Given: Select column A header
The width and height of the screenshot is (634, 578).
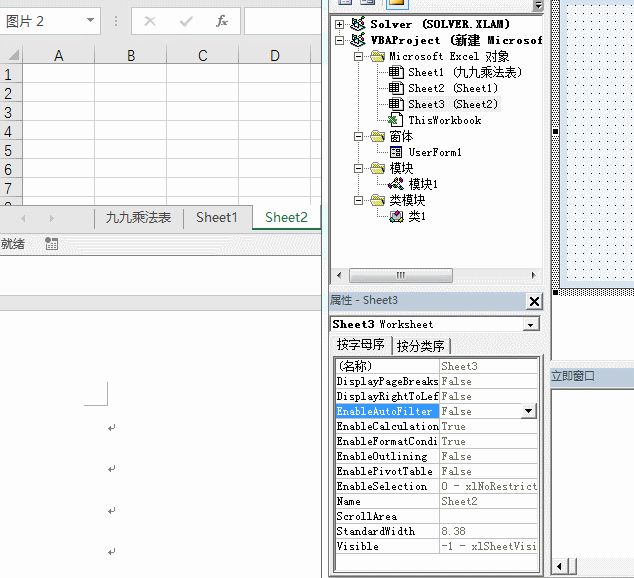Looking at the screenshot, I should point(59,56).
